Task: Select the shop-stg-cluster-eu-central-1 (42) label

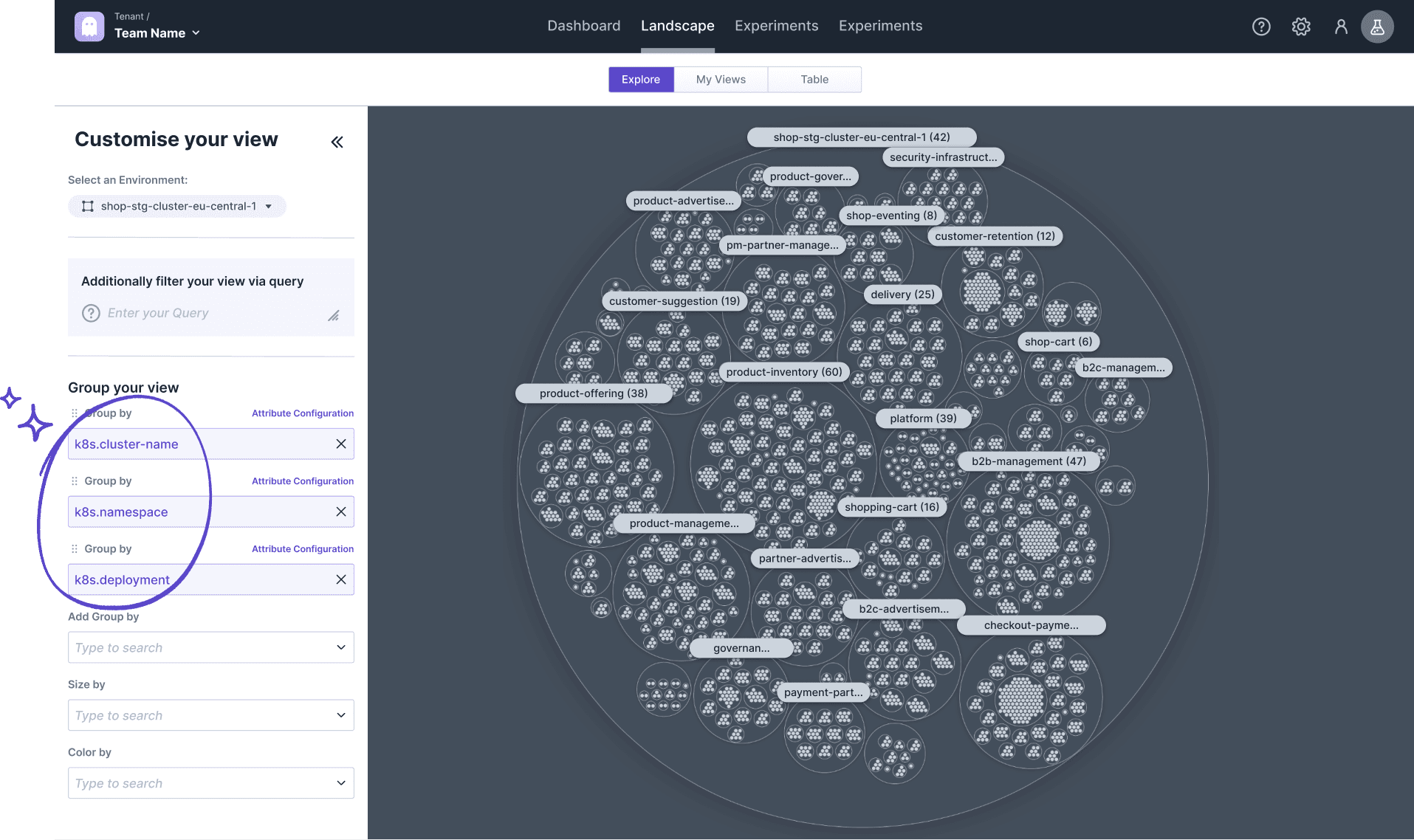Action: 862,137
